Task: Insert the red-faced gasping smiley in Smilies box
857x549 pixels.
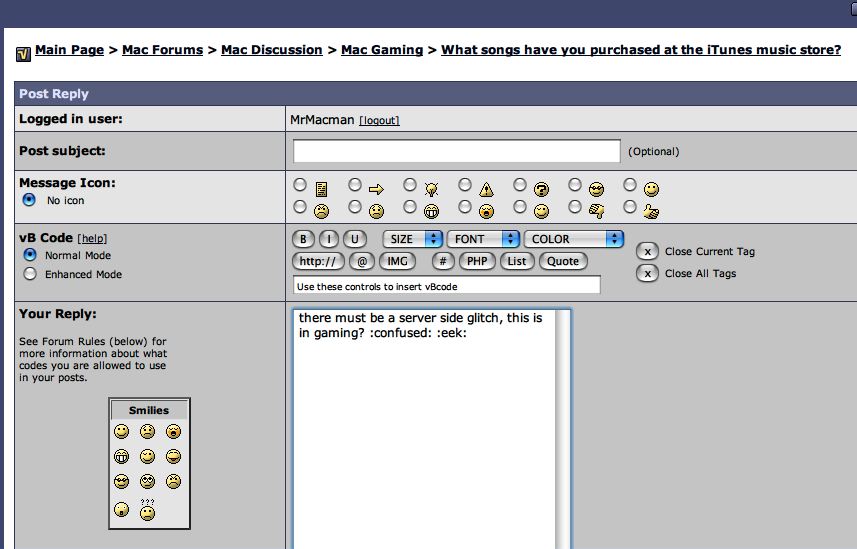Action: (173, 431)
